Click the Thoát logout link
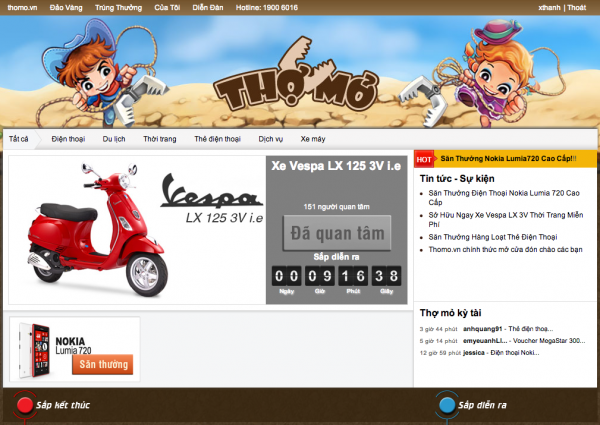 (577, 6)
